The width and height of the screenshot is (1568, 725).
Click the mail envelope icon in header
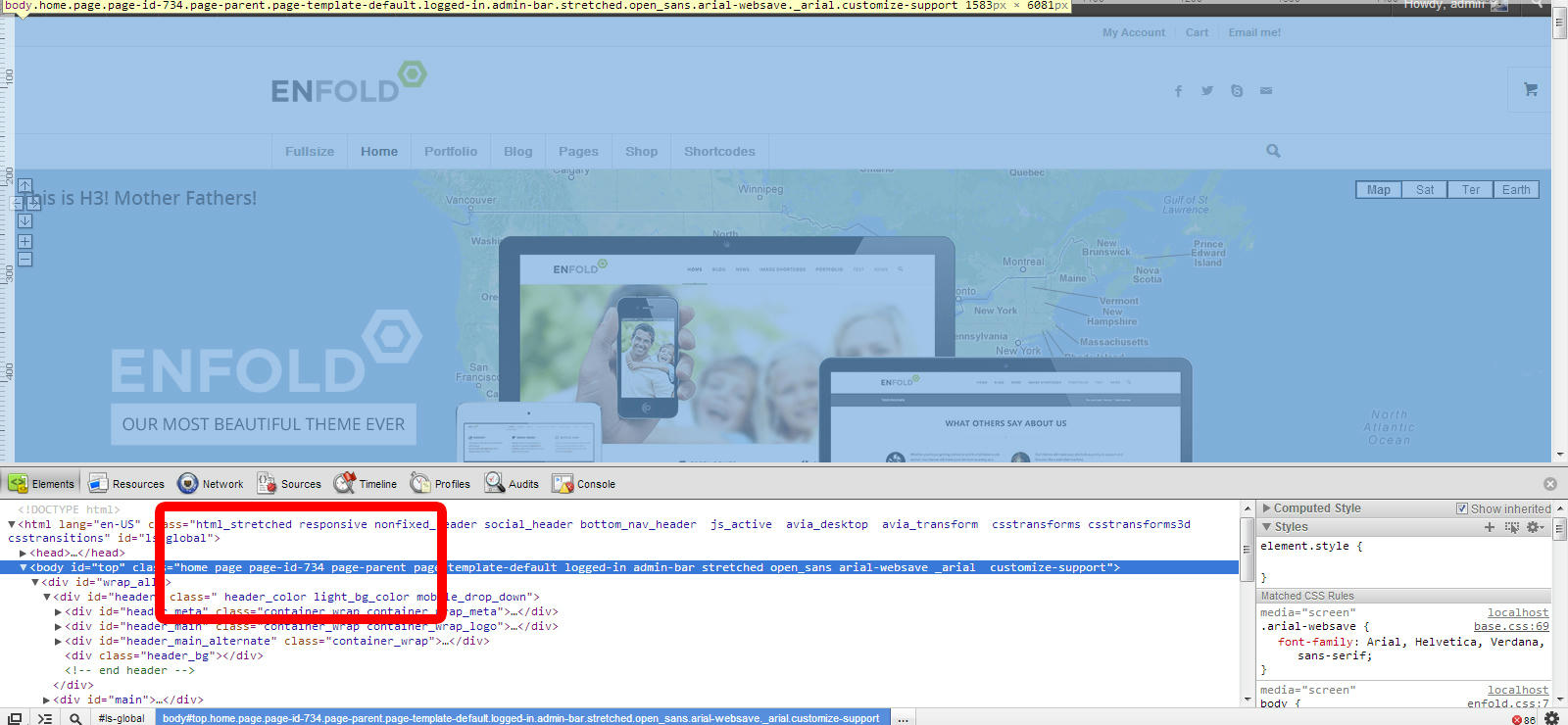[1266, 91]
